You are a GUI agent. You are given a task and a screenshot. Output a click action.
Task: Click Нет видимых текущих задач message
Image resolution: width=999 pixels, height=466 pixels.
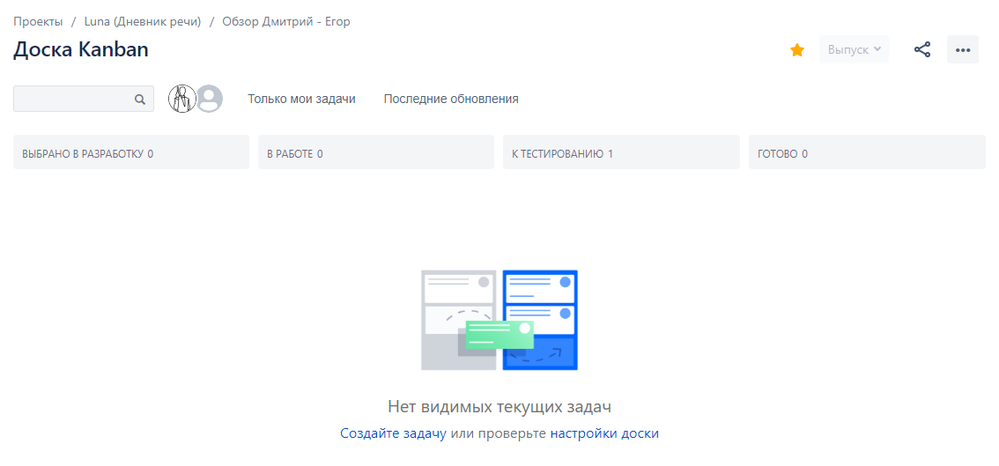click(500, 407)
